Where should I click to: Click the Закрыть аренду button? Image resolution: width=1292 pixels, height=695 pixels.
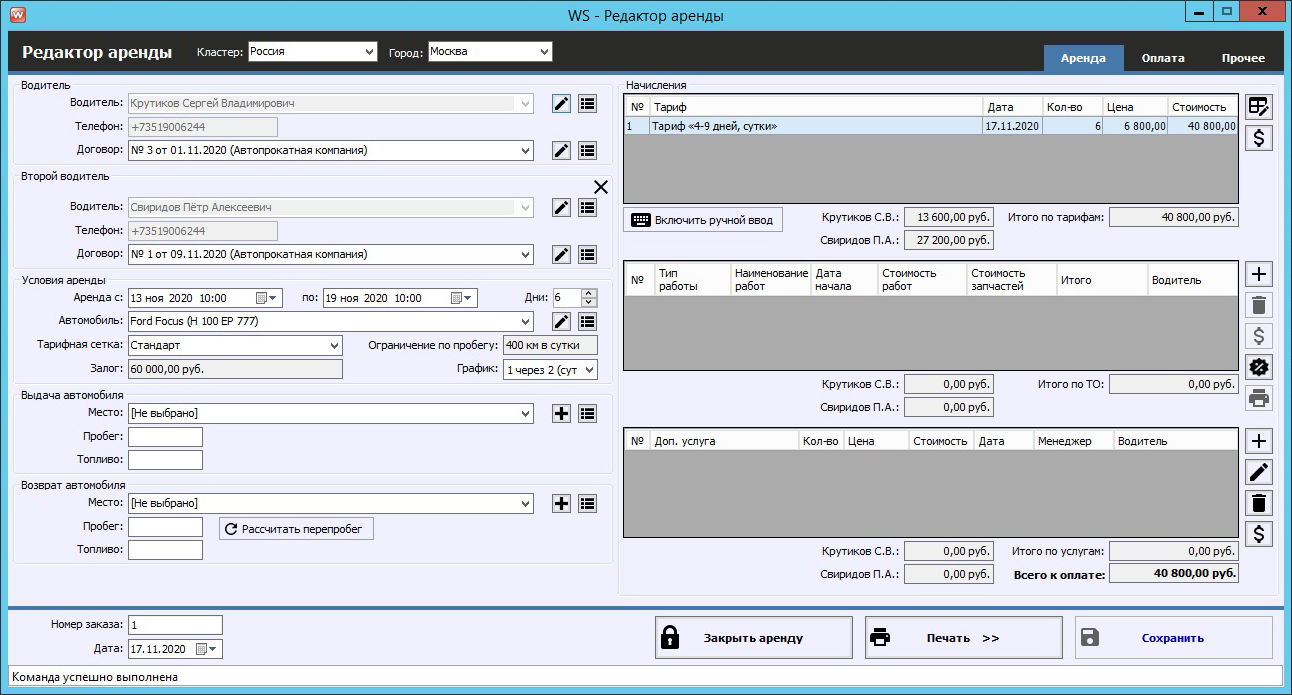754,638
